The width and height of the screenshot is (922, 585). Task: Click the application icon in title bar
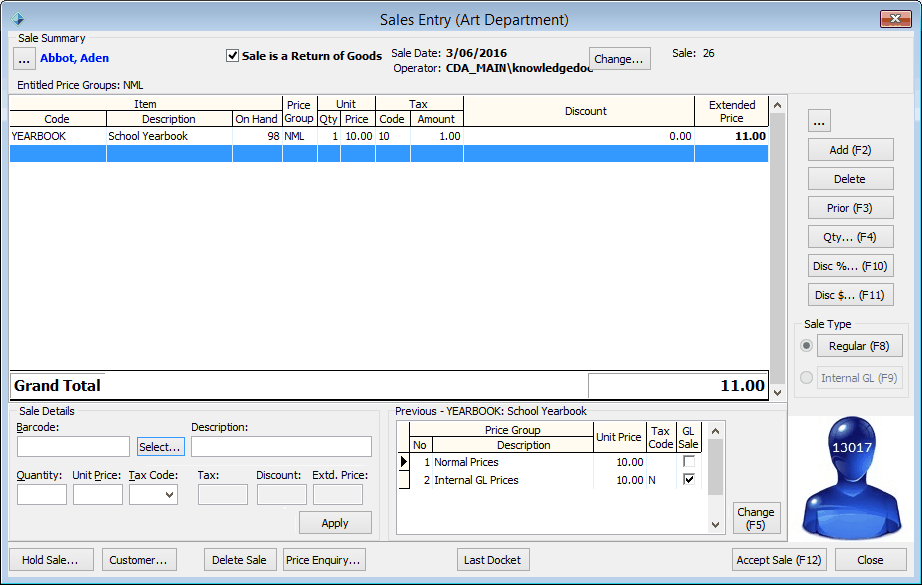pyautogui.click(x=18, y=19)
